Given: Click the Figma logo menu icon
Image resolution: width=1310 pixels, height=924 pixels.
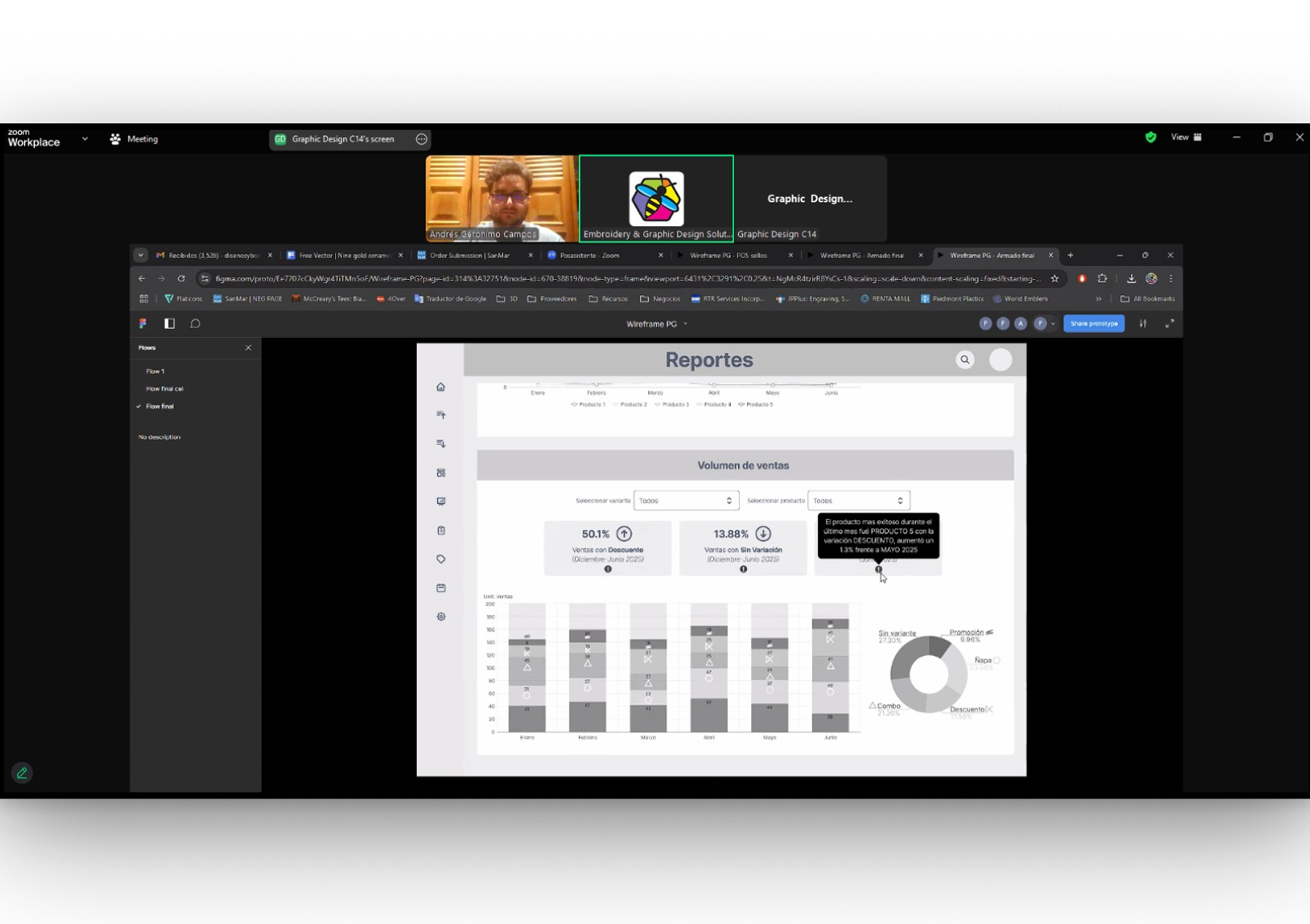Looking at the screenshot, I should 143,323.
